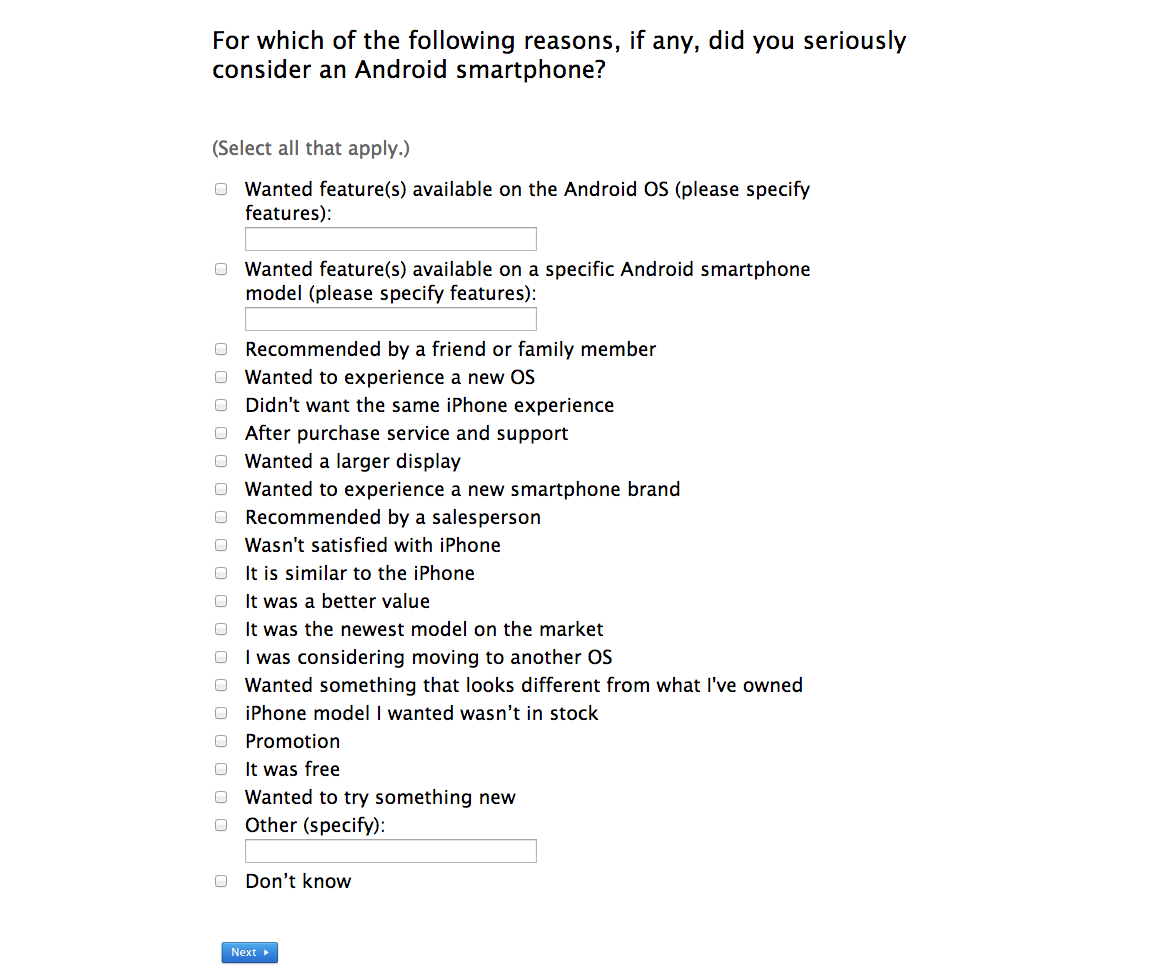Check 'I was considering moving to another OS'
1168x976 pixels.
pos(220,657)
